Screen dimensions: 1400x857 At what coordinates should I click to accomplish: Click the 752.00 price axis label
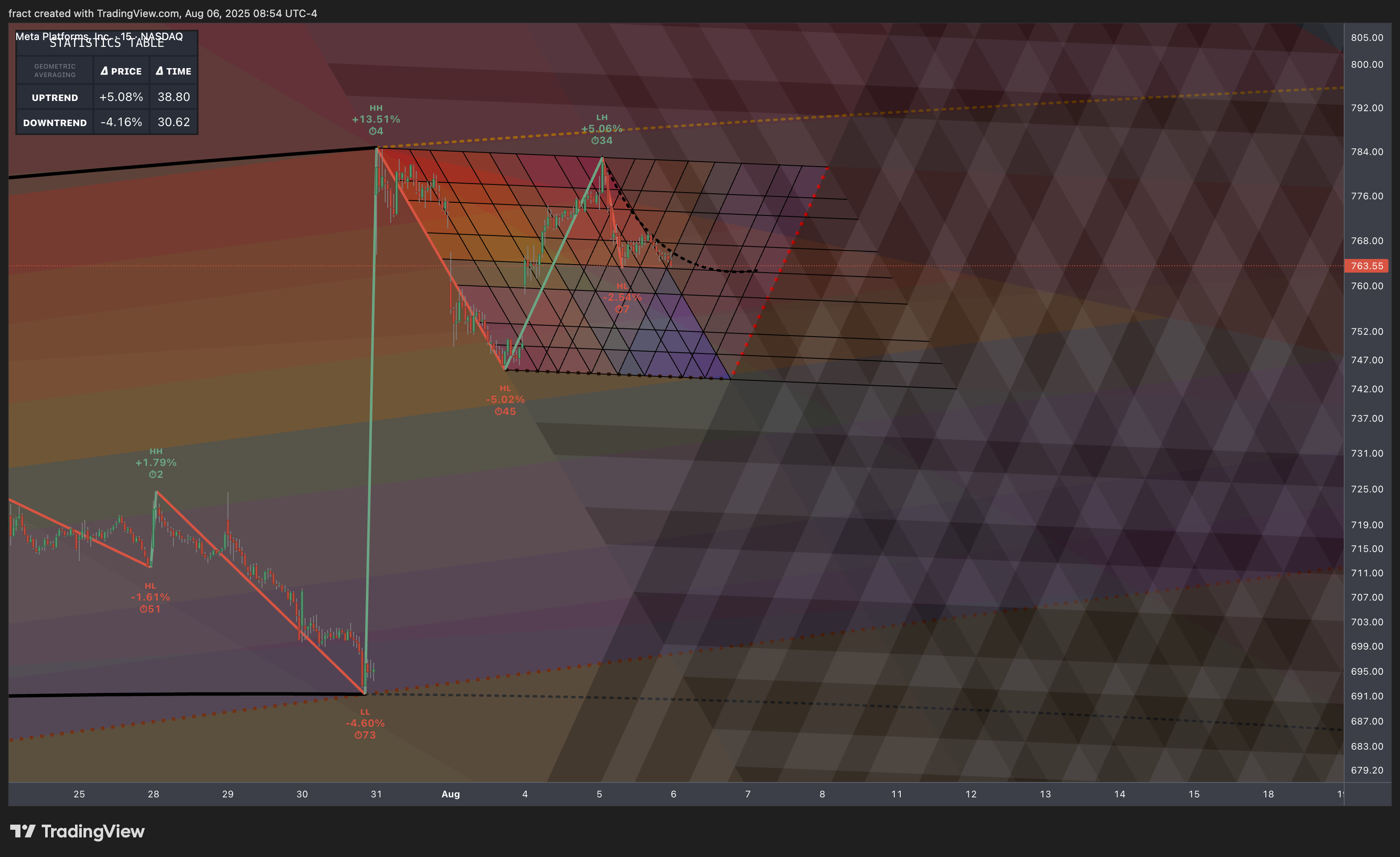click(1366, 331)
